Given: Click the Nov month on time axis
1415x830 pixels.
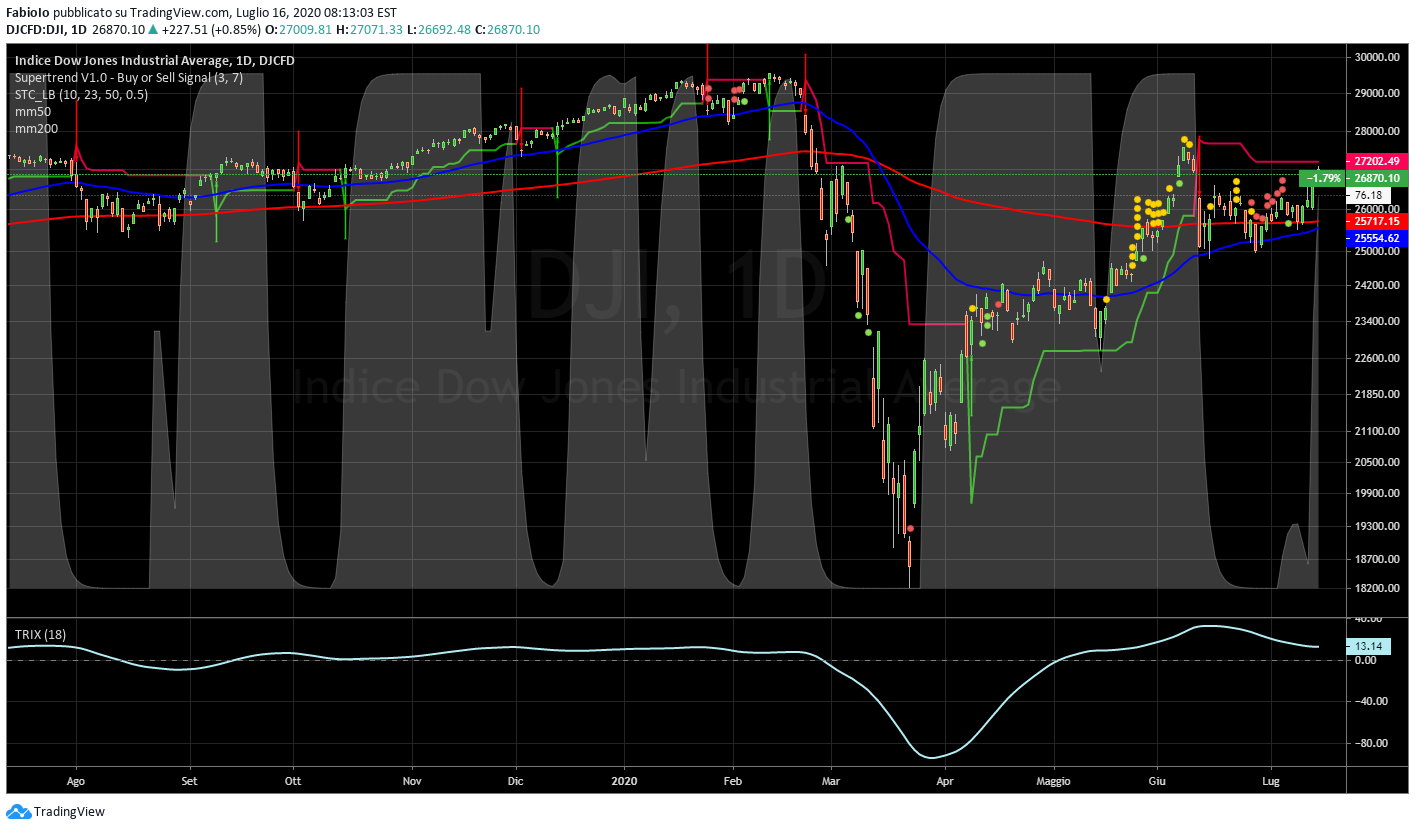Looking at the screenshot, I should 411,780.
